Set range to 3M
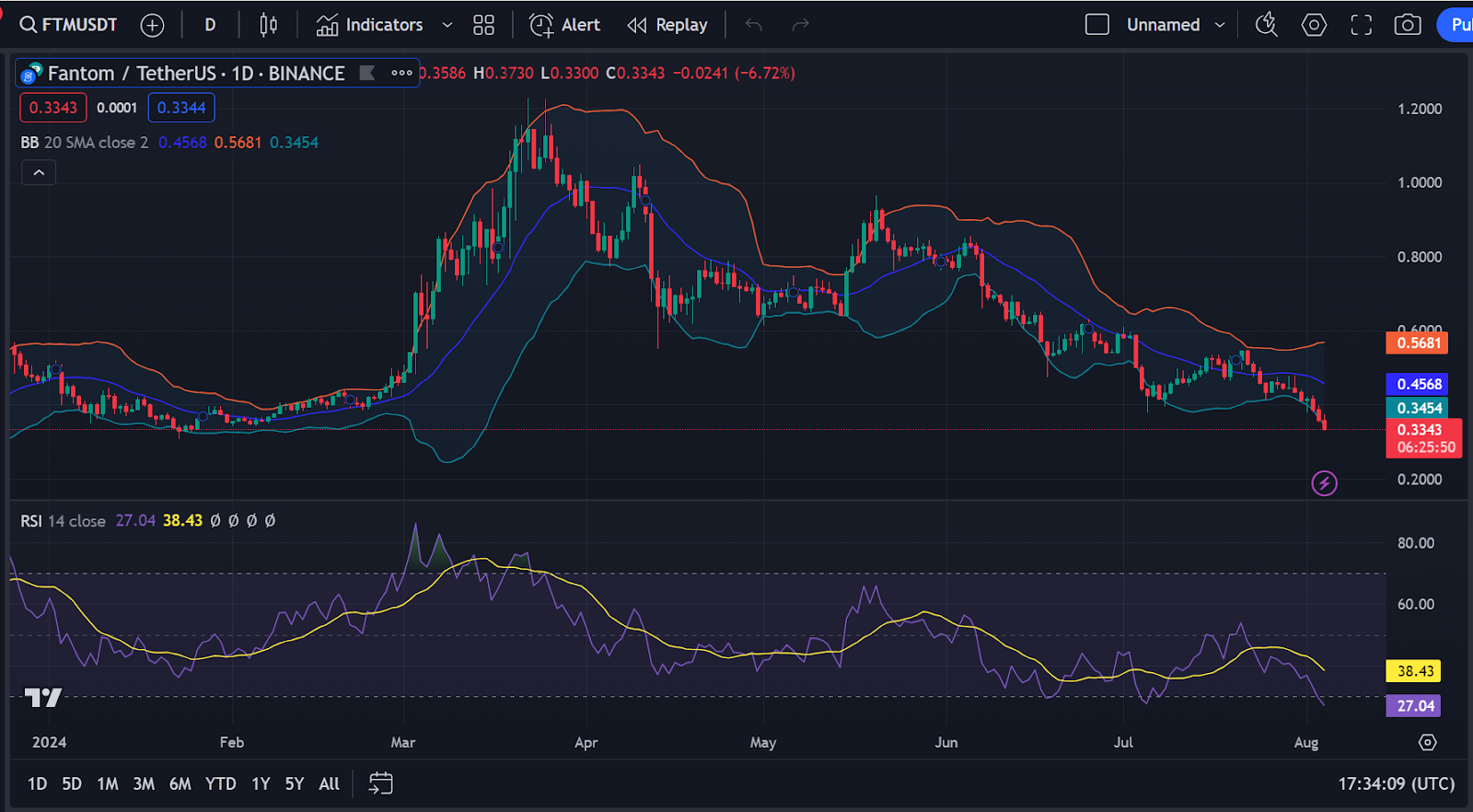Viewport: 1473px width, 812px height. (x=144, y=783)
